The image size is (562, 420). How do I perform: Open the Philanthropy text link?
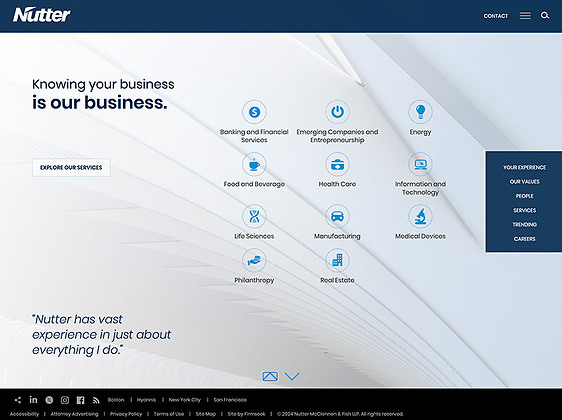[x=254, y=280]
